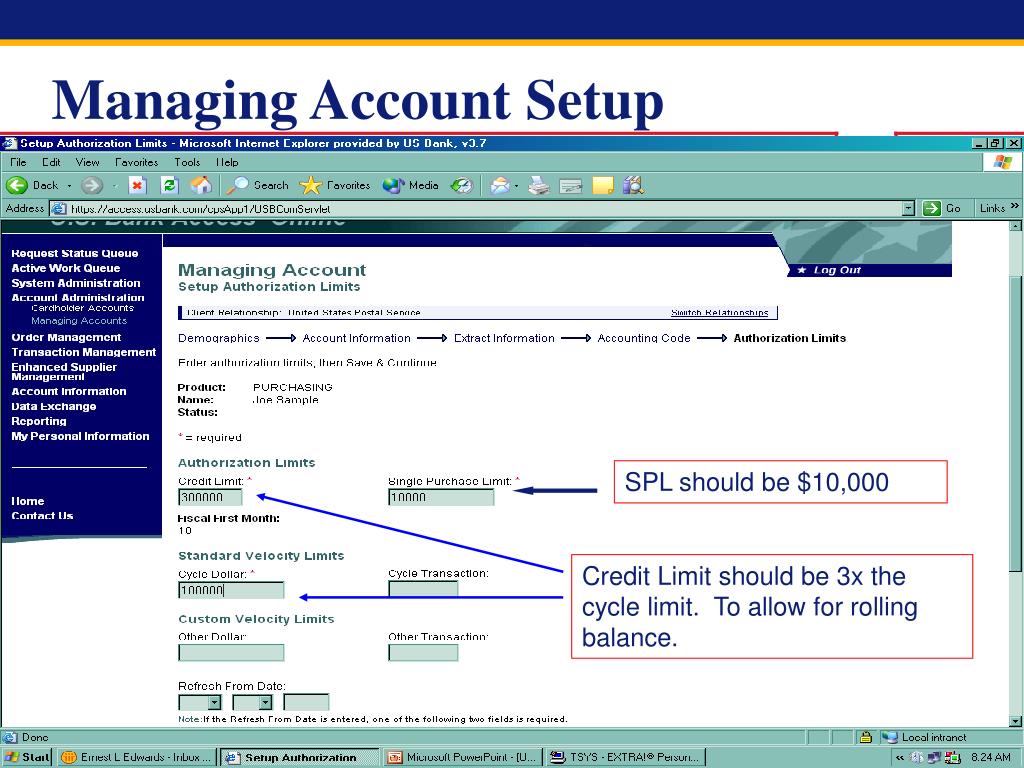Switch to Microsoft PowerPoint on the taskbar

coord(463,758)
